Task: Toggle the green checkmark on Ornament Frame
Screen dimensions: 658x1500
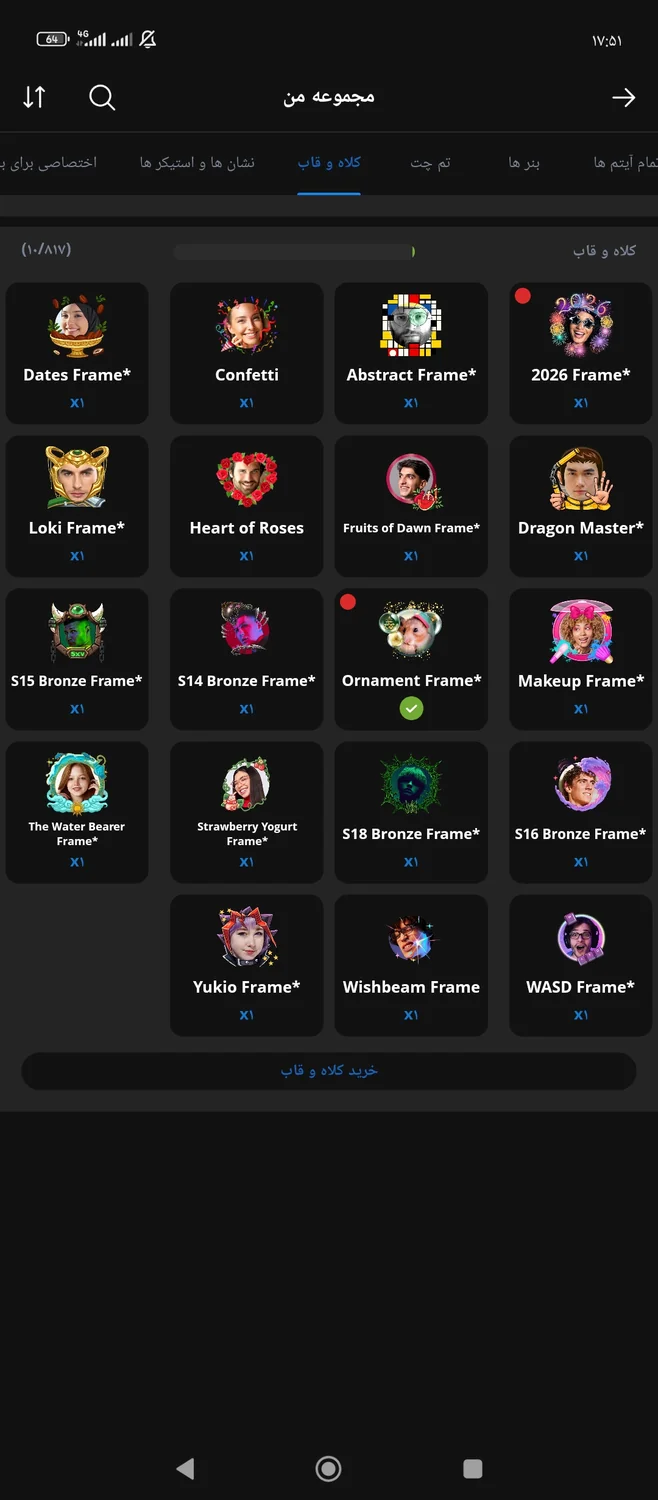Action: click(x=411, y=708)
